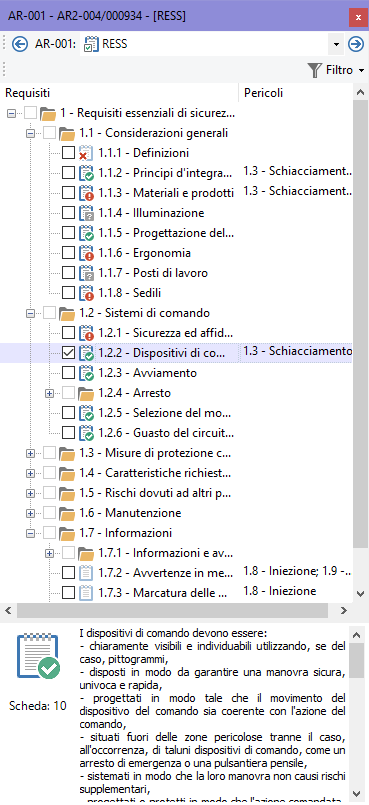369x805 pixels.
Task: Click the question mark icon of 1.1.4 Illuminazione
Action: [x=86, y=213]
